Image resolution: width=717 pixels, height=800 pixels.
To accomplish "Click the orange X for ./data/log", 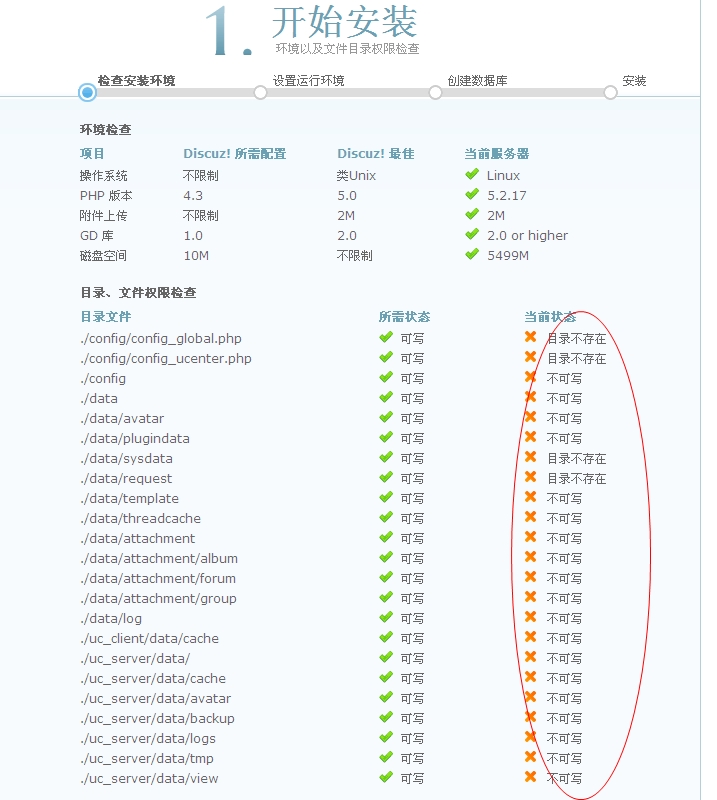I will pyautogui.click(x=531, y=617).
